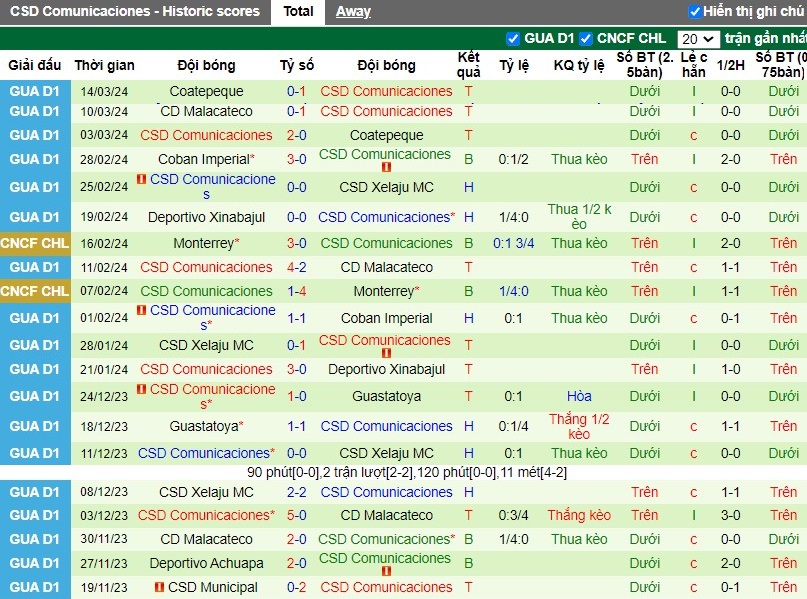Click the CNCF CHL label on 07/02/24 row
The height and width of the screenshot is (599, 807).
pyautogui.click(x=35, y=291)
